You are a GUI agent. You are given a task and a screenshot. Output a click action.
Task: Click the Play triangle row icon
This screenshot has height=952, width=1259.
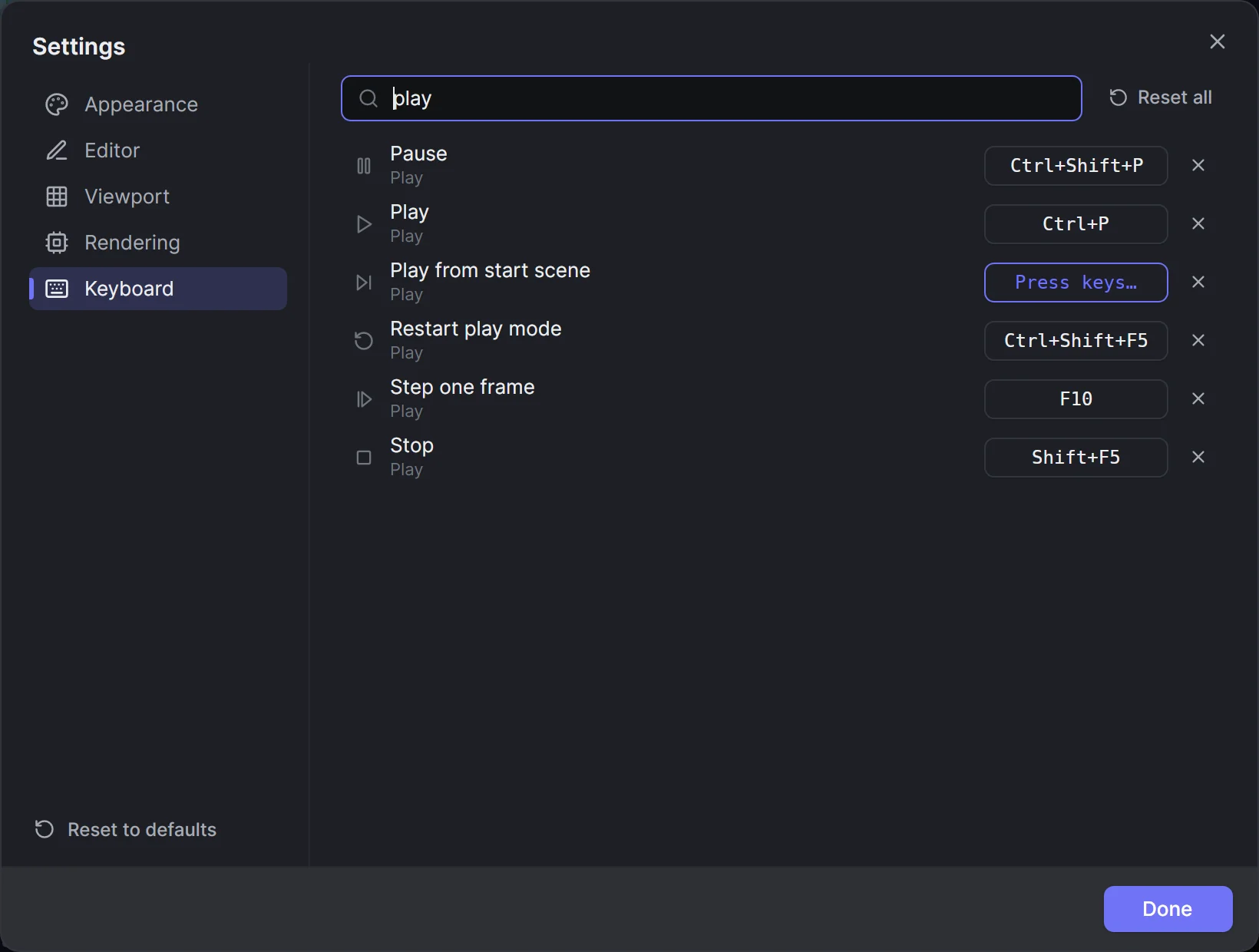(x=364, y=224)
